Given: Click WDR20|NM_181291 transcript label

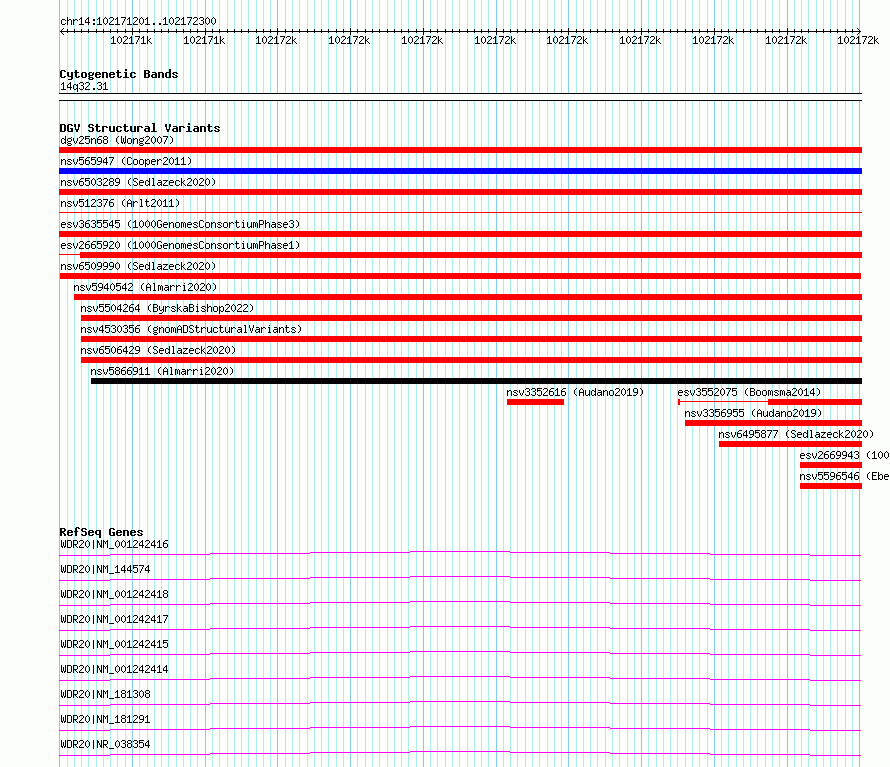Looking at the screenshot, I should pyautogui.click(x=105, y=719).
